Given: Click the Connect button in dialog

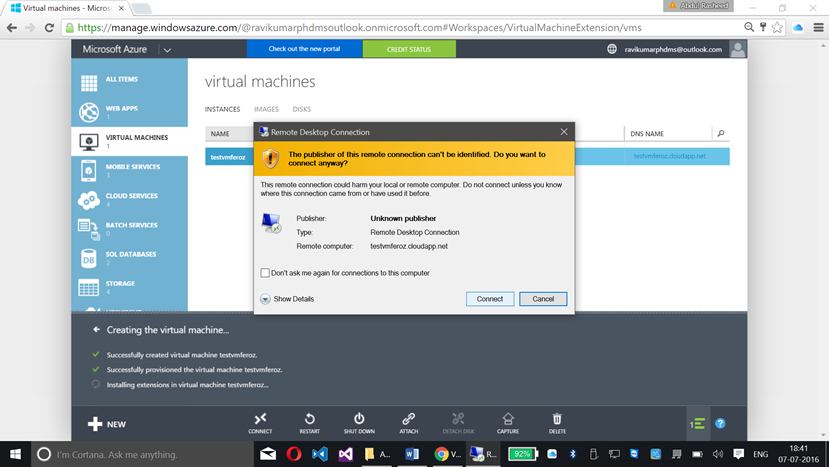Looking at the screenshot, I should tap(490, 299).
